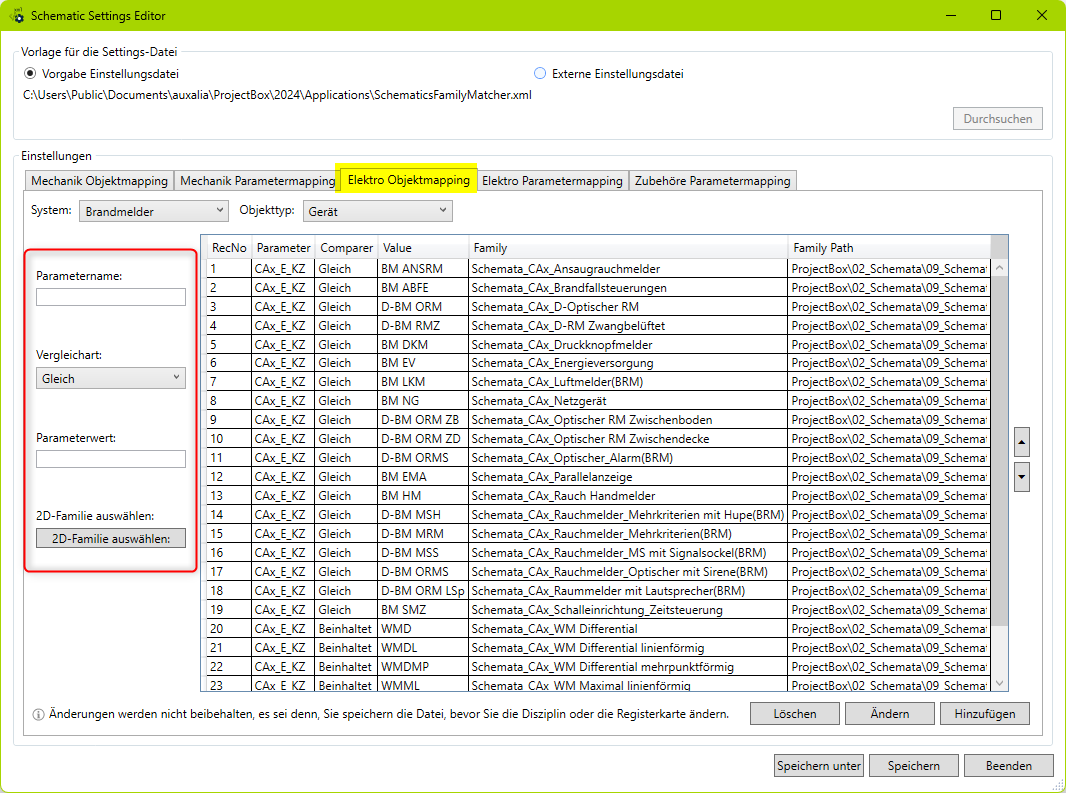Select Externe Einstellungsdatei radio button
This screenshot has width=1066, height=793.
click(x=540, y=74)
